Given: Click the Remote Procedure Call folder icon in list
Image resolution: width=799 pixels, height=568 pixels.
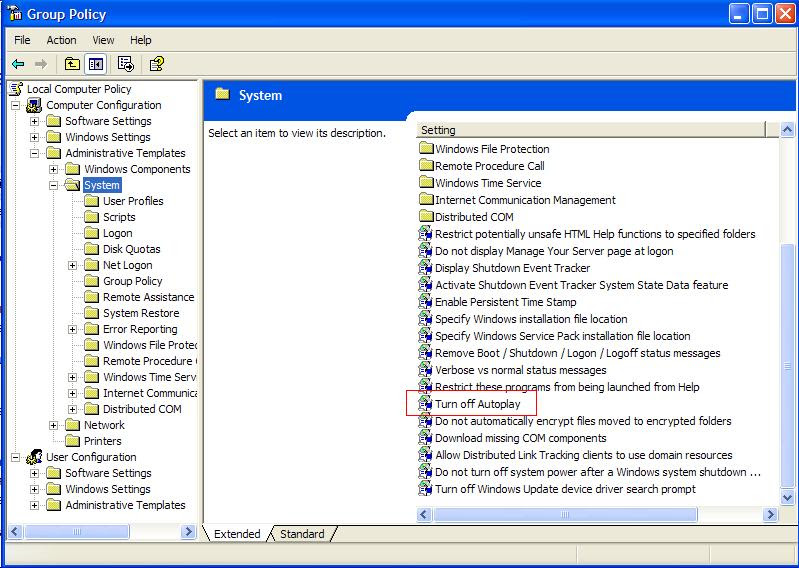Looking at the screenshot, I should click(425, 166).
